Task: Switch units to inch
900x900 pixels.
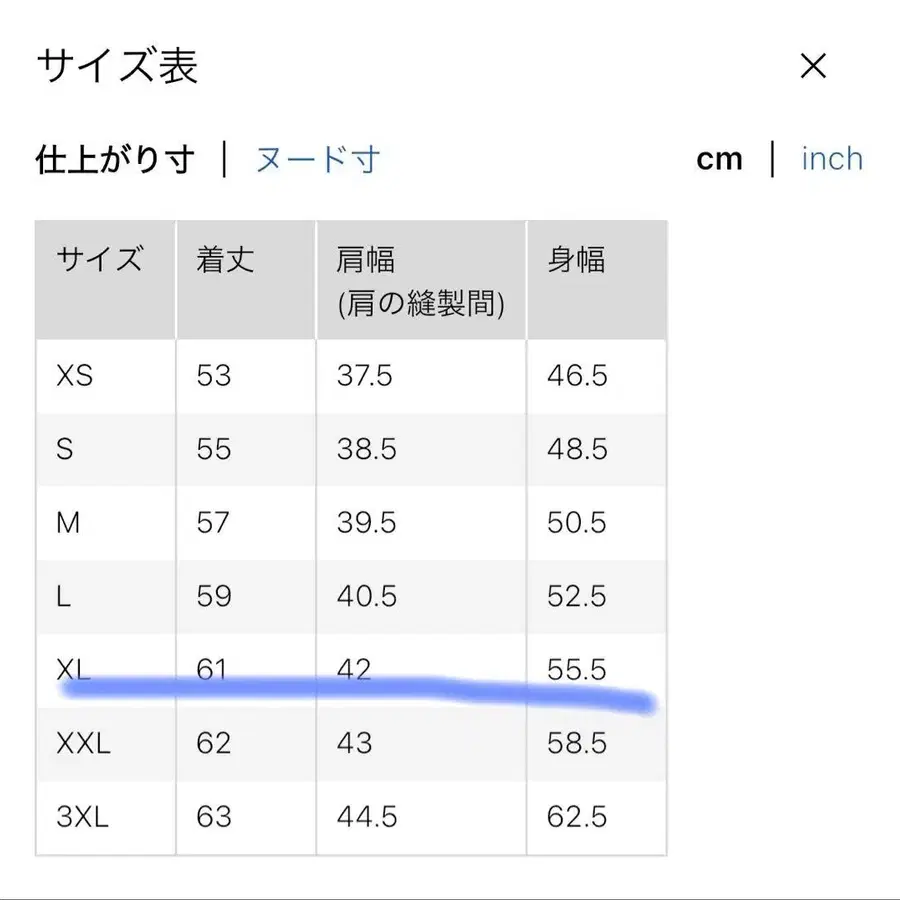Action: 831,159
